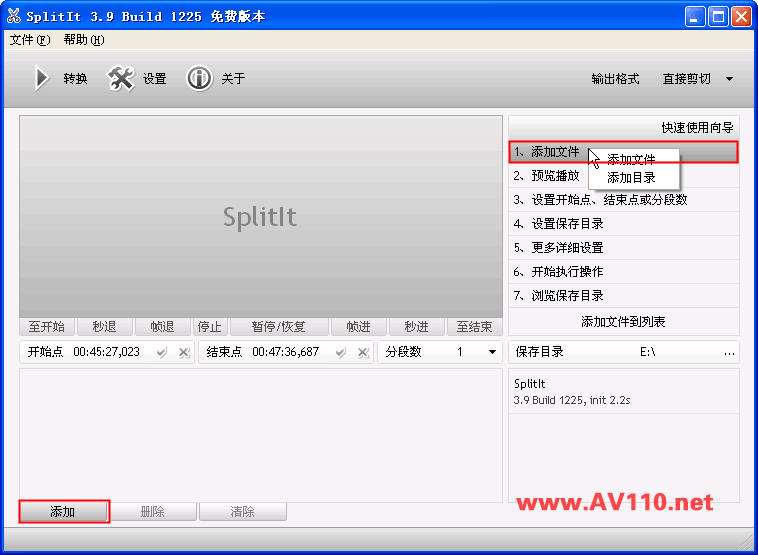Open the 关于 info icon

(x=199, y=78)
